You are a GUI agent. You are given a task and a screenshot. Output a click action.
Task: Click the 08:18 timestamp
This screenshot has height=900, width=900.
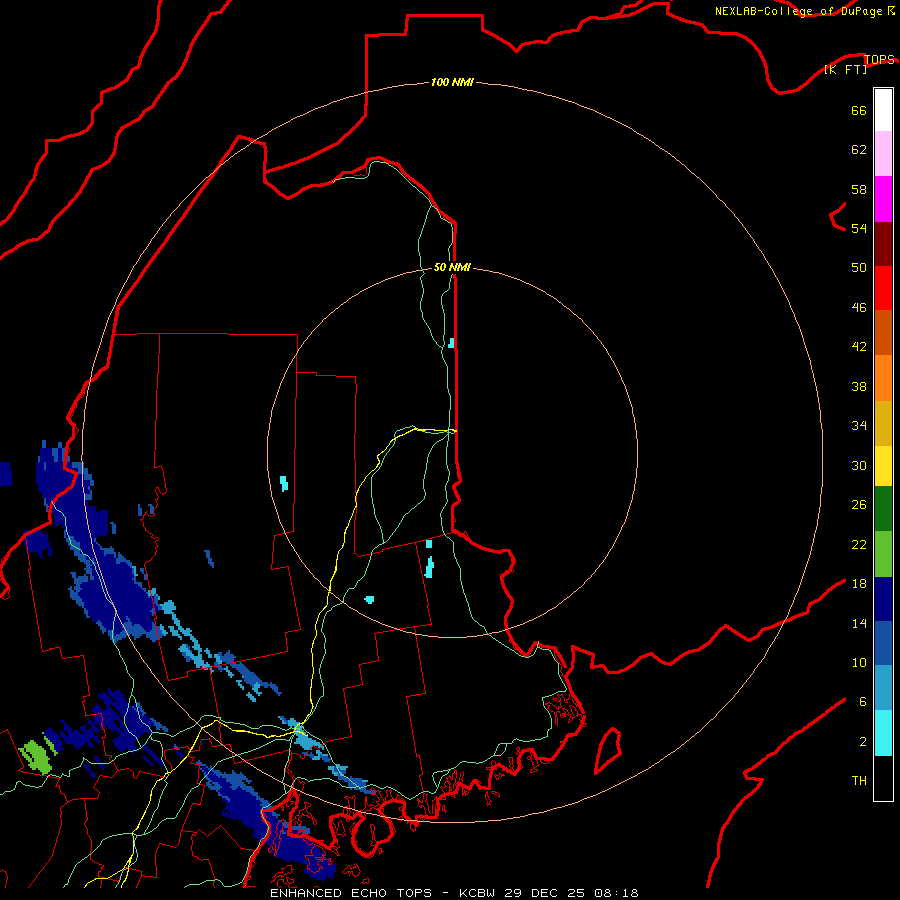click(x=616, y=893)
